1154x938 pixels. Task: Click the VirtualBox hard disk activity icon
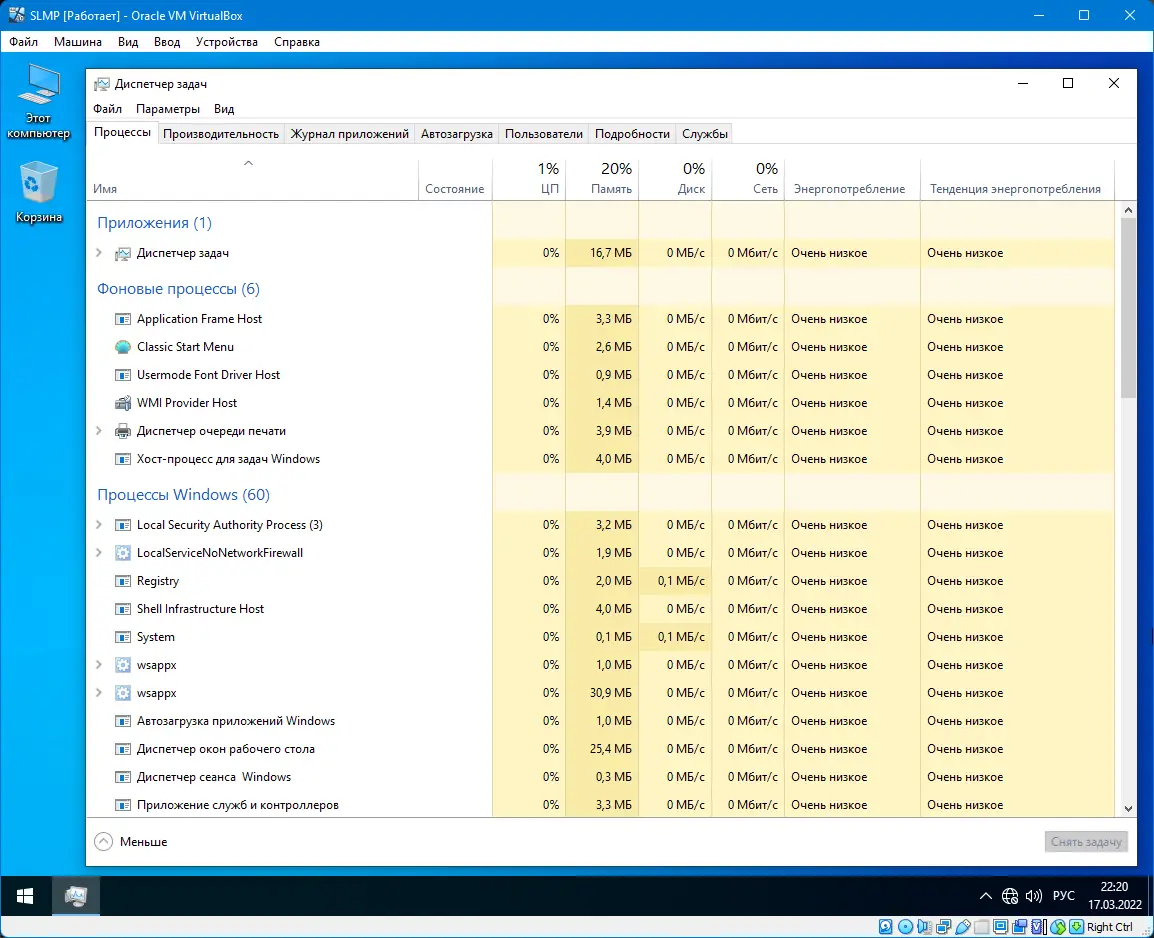coord(885,927)
